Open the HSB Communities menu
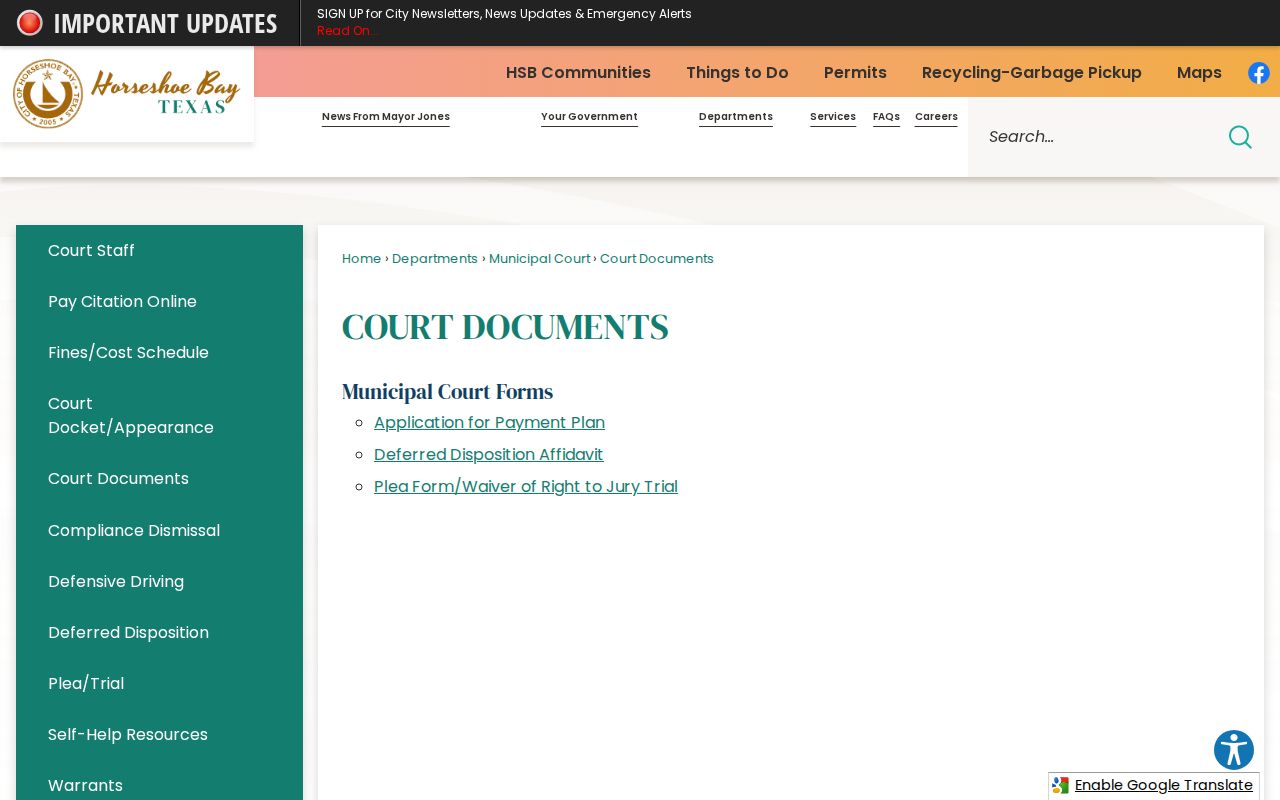This screenshot has height=800, width=1280. pos(578,72)
